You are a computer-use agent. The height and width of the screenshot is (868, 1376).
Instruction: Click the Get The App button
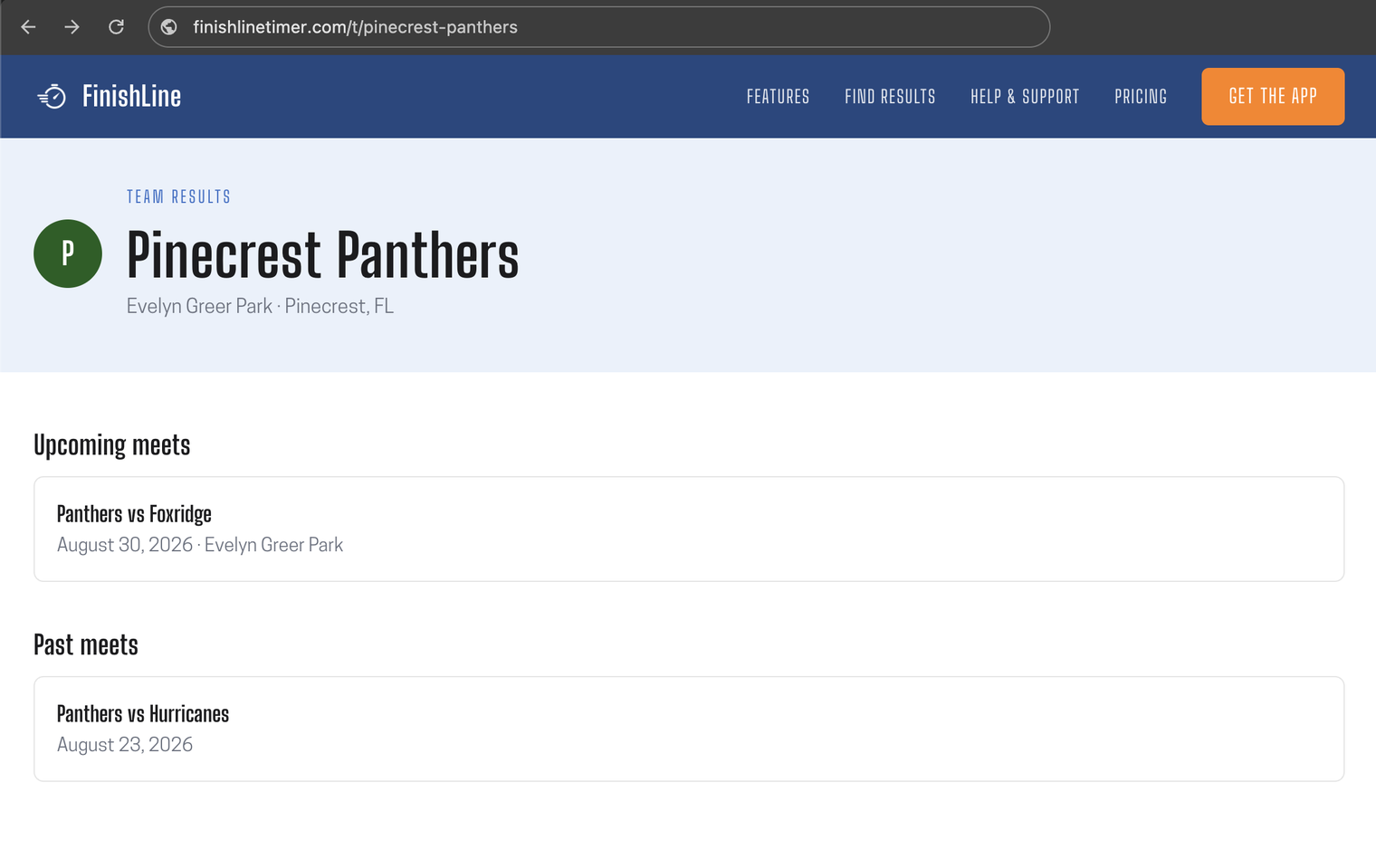pos(1273,96)
